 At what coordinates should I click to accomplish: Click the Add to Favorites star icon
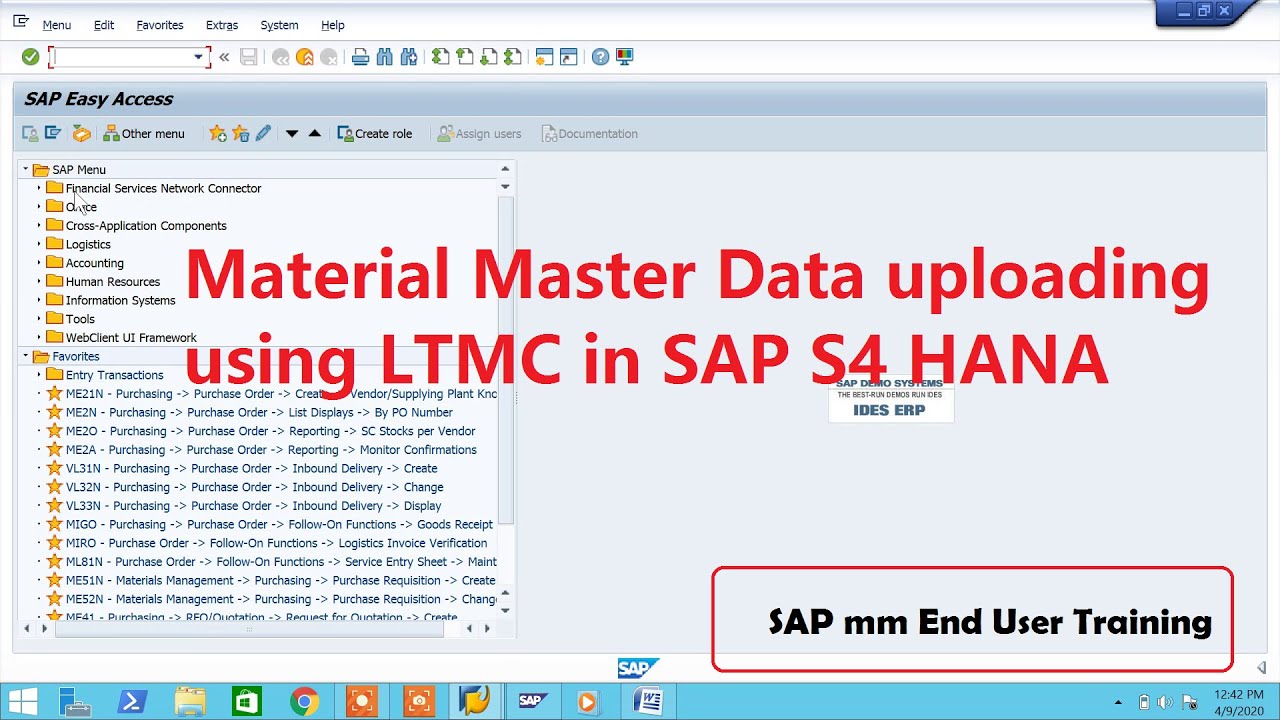tap(218, 133)
